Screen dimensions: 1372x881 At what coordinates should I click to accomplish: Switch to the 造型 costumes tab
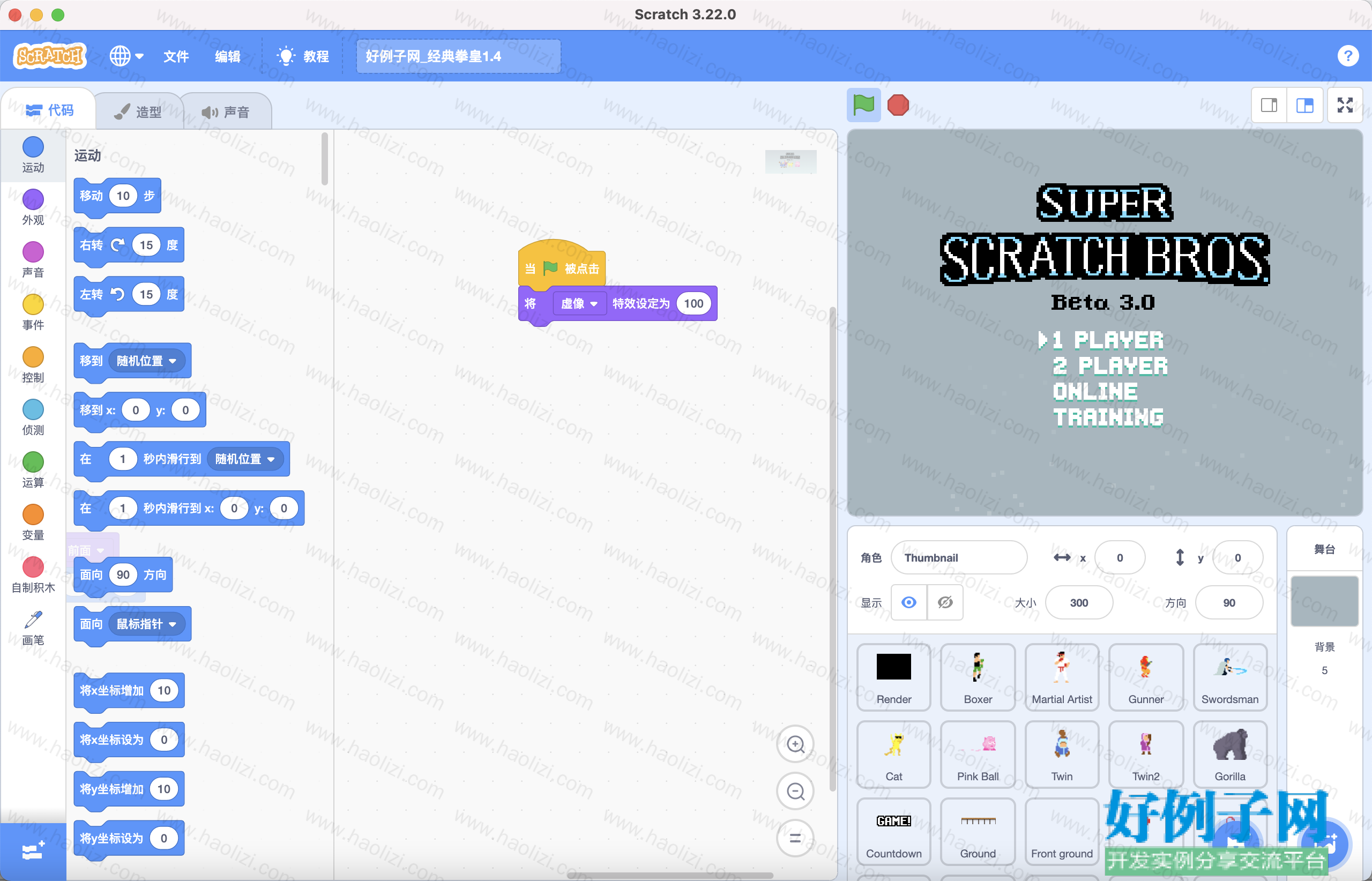(138, 111)
